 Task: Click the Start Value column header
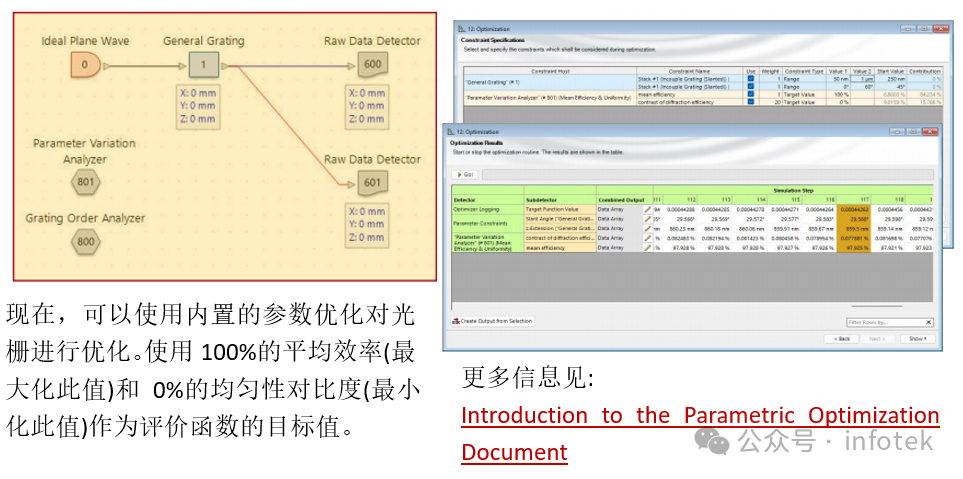click(890, 71)
